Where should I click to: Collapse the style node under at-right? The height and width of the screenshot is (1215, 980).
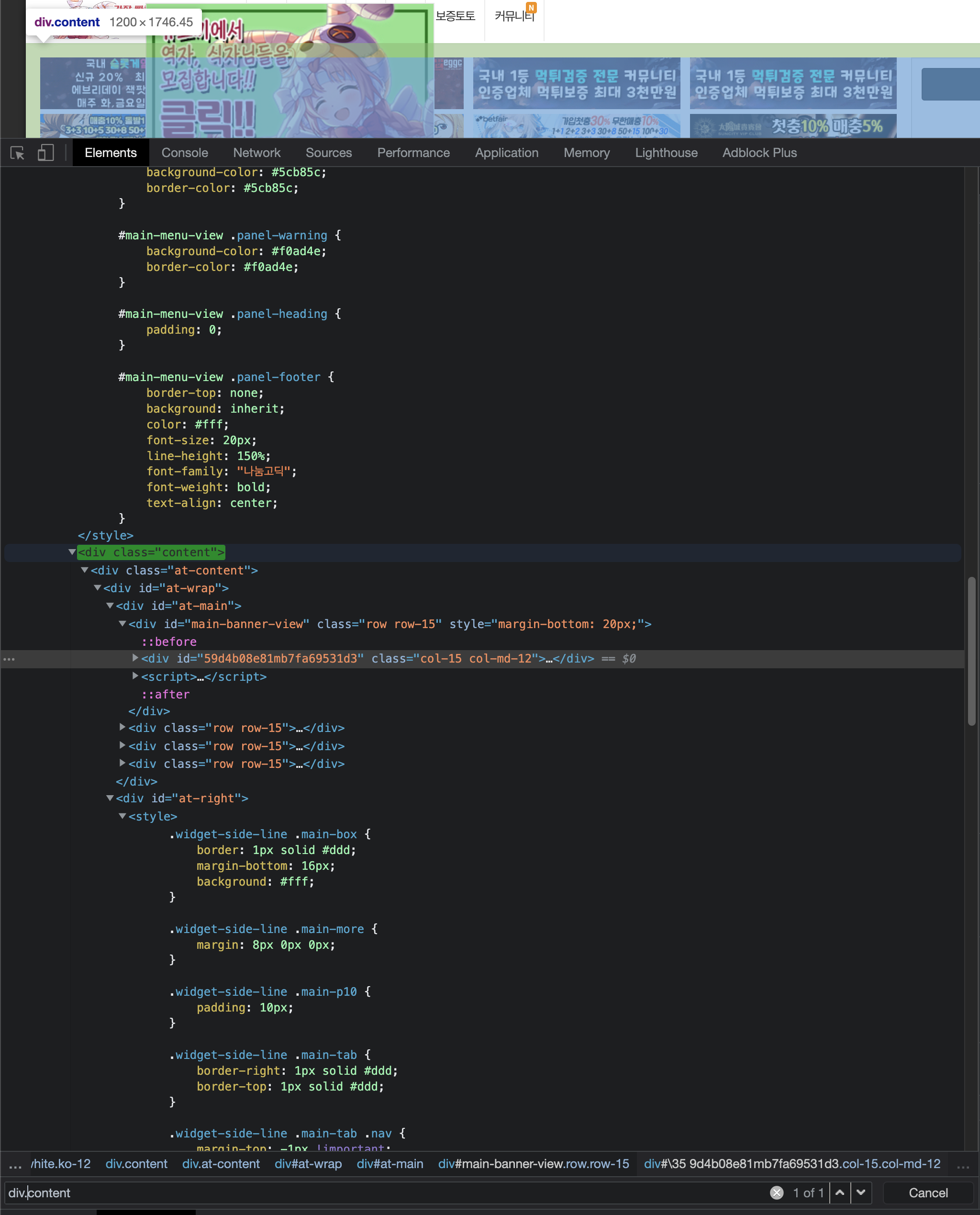click(122, 816)
